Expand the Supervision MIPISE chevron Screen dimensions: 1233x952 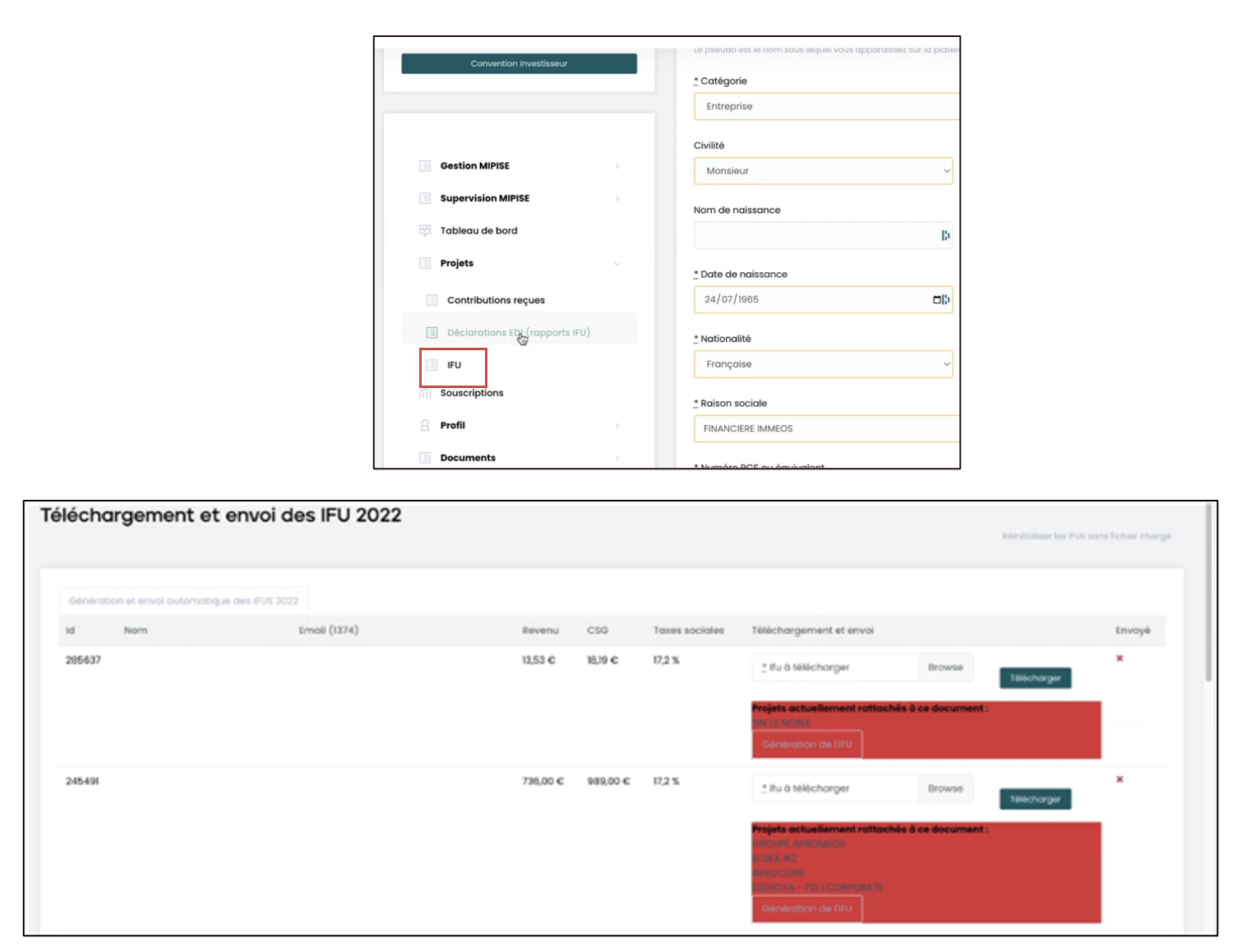[x=617, y=199]
